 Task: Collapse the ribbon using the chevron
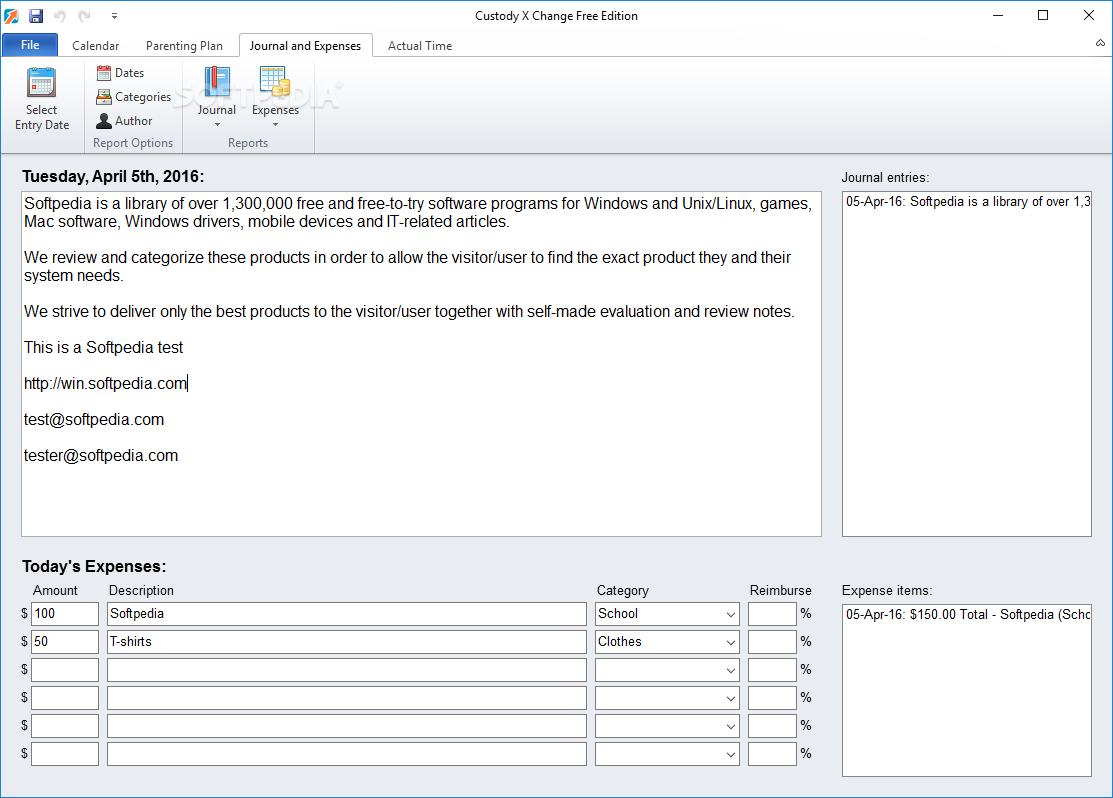(1100, 43)
